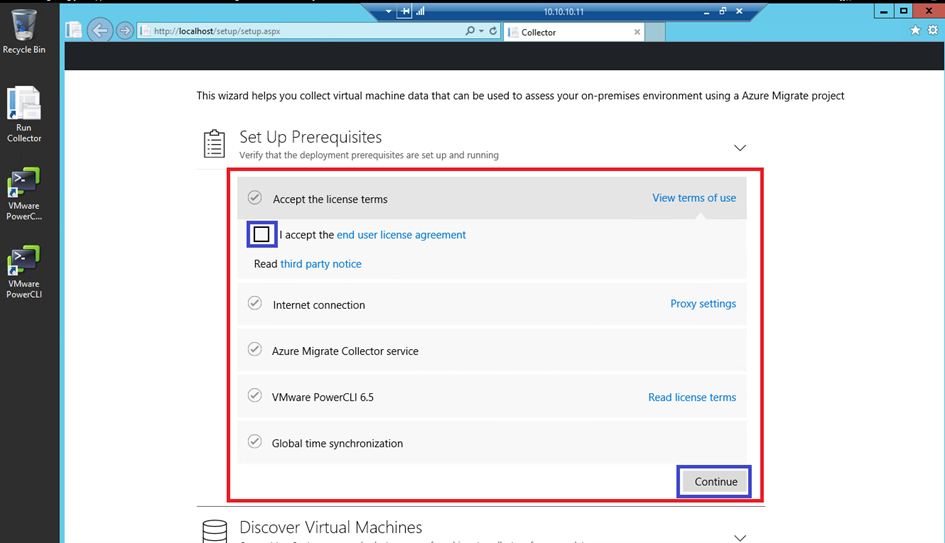Open the end user license agreement link
This screenshot has height=543, width=945.
point(401,234)
